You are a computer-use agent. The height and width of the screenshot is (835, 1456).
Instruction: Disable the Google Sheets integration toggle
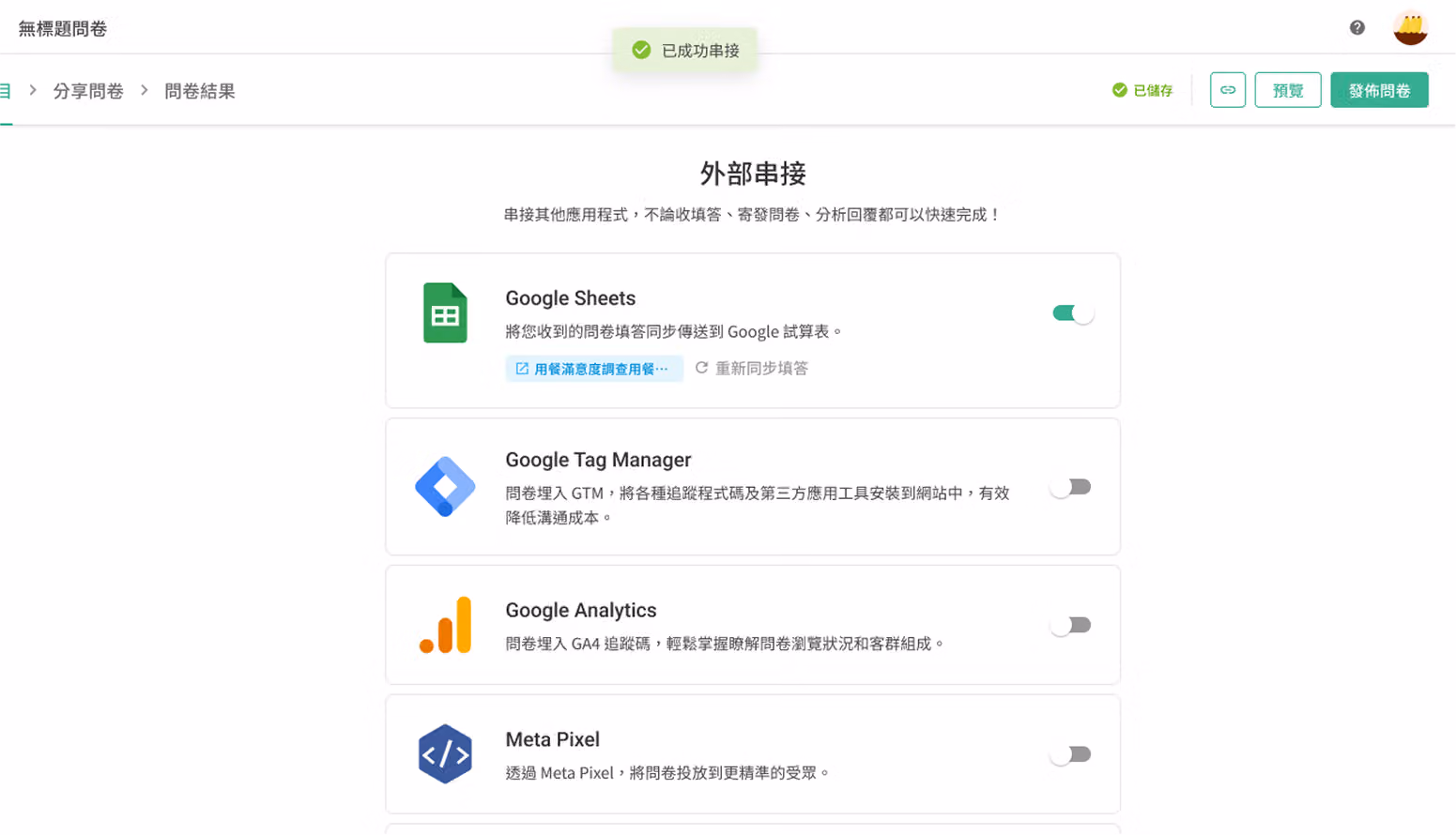click(1072, 313)
